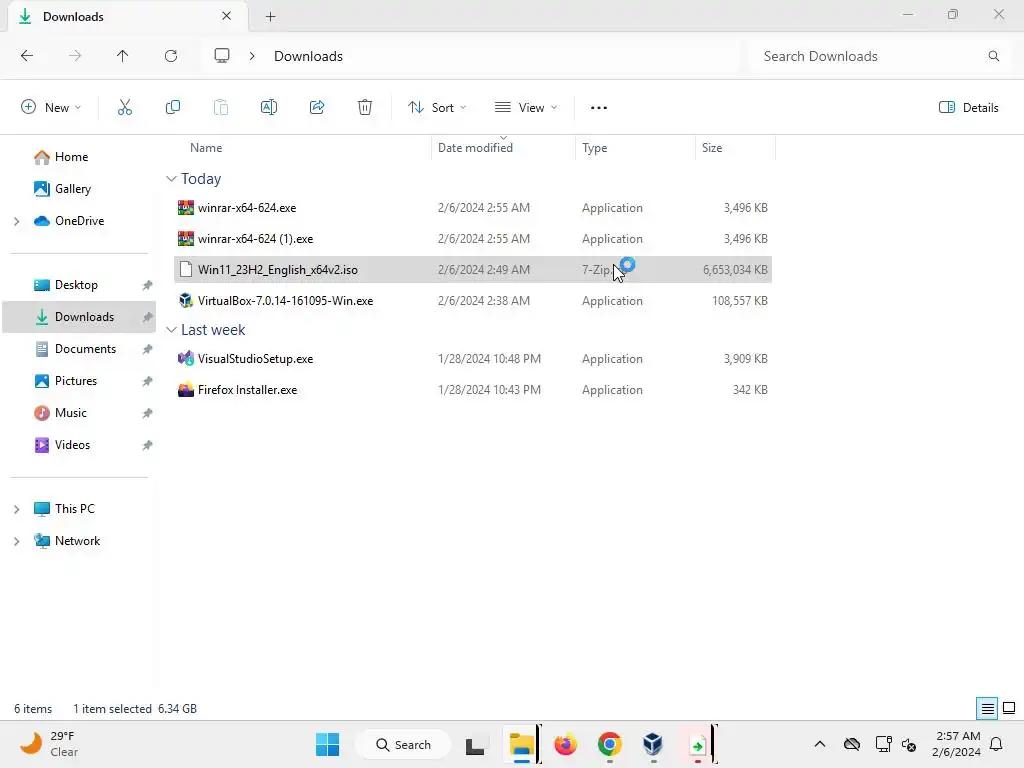Unpin Downloads from Quick access pin

148,317
